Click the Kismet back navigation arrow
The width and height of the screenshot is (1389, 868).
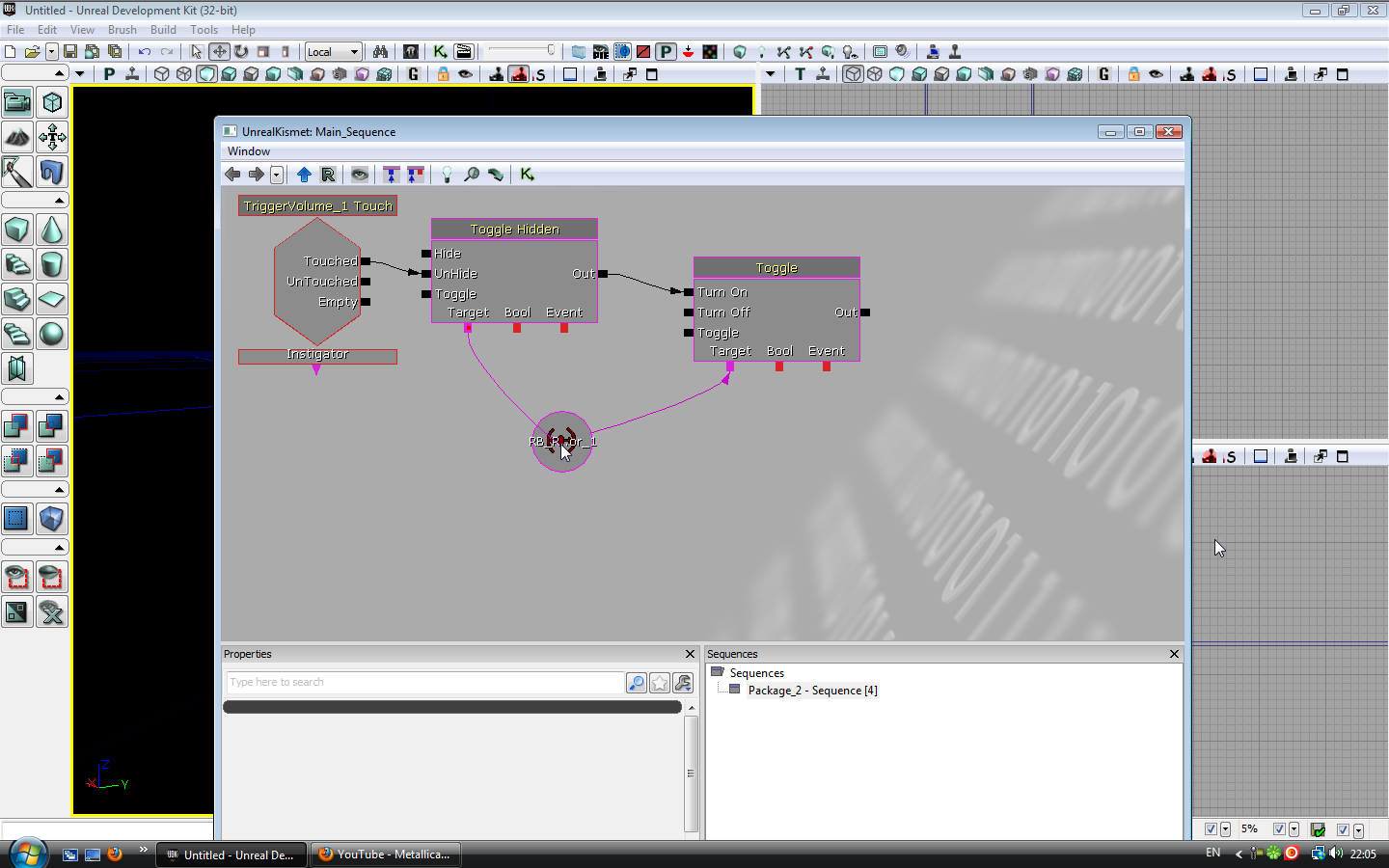coord(232,175)
